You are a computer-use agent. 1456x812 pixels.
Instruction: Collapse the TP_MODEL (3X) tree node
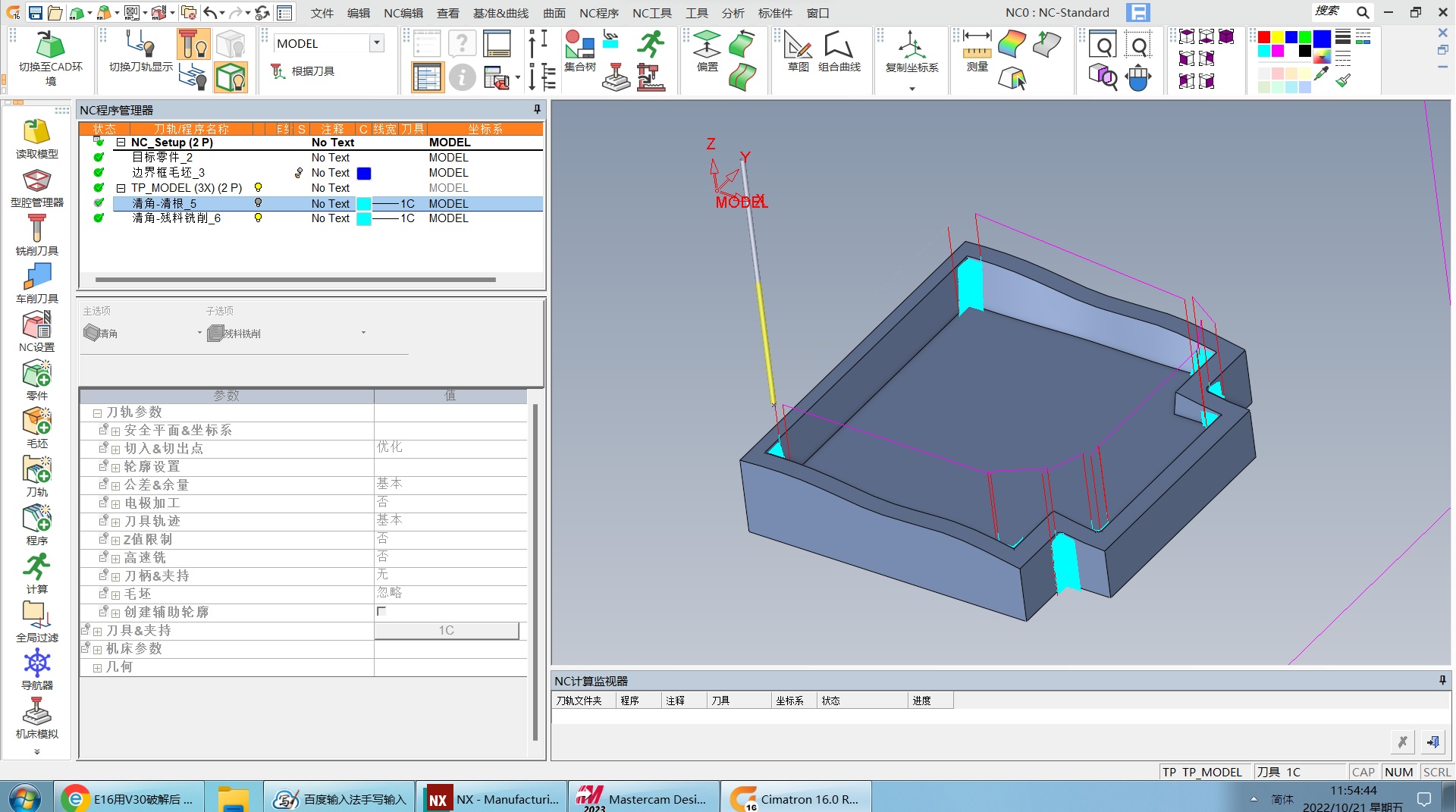[121, 188]
